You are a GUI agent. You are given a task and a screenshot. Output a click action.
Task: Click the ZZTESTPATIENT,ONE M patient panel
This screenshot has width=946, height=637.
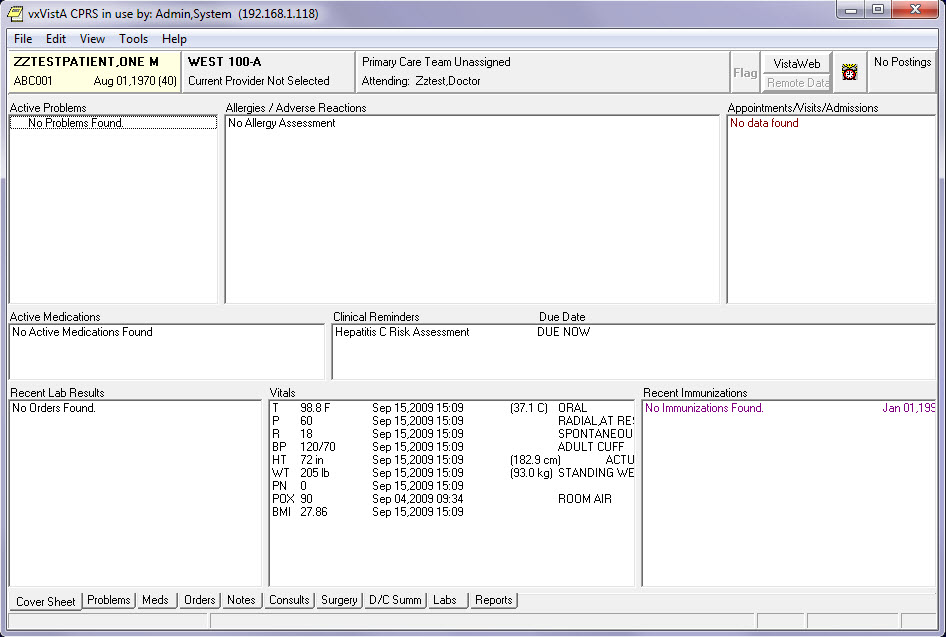[95, 71]
